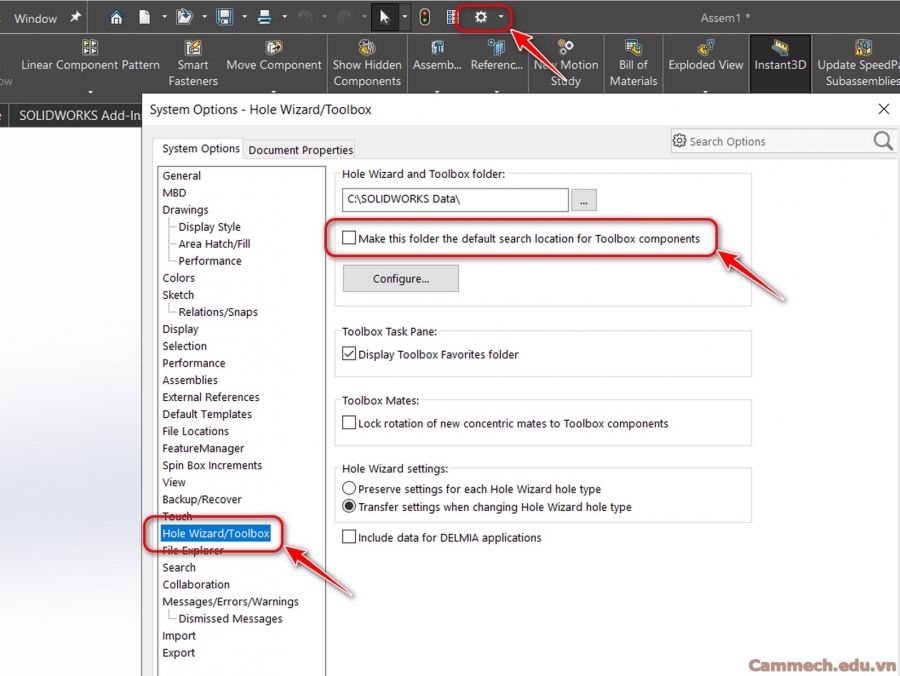Image resolution: width=900 pixels, height=676 pixels.
Task: Click the browse ... folder button
Action: click(x=584, y=200)
